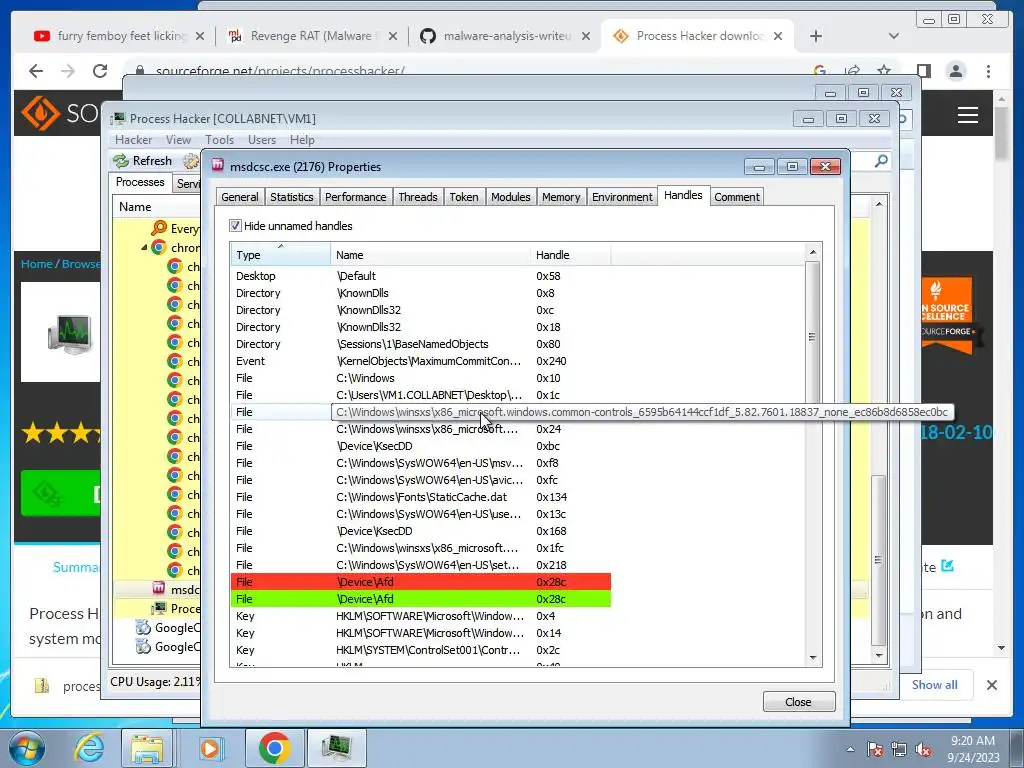Switch to the Environment tab
Image resolution: width=1024 pixels, height=768 pixels.
pos(622,197)
